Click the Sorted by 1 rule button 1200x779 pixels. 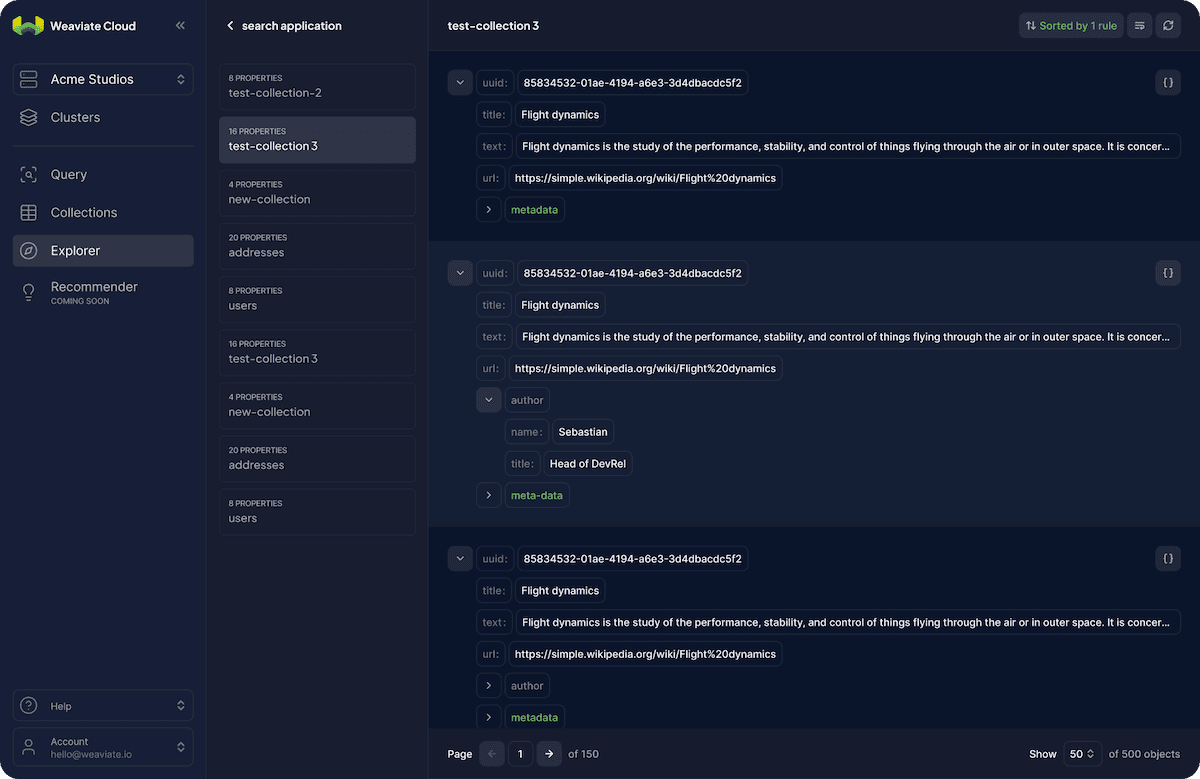click(x=1070, y=26)
